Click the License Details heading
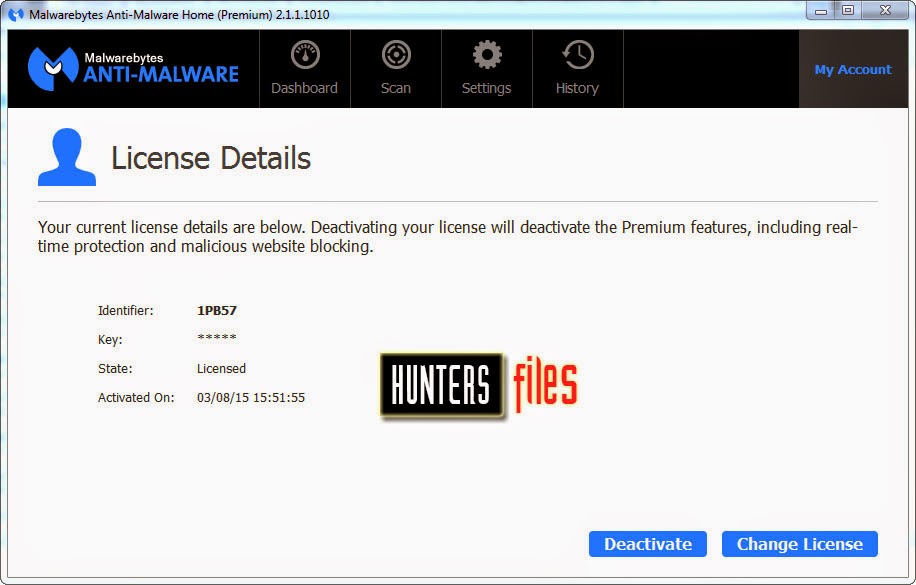916x585 pixels. (x=211, y=158)
